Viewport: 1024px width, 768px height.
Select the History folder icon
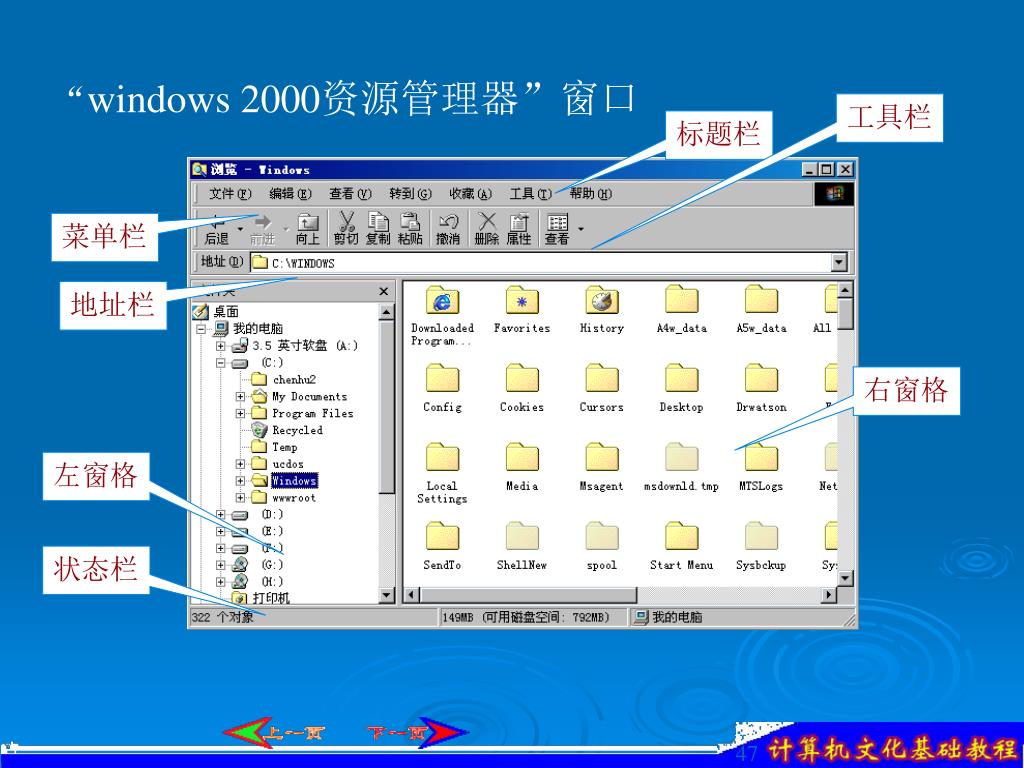point(601,301)
